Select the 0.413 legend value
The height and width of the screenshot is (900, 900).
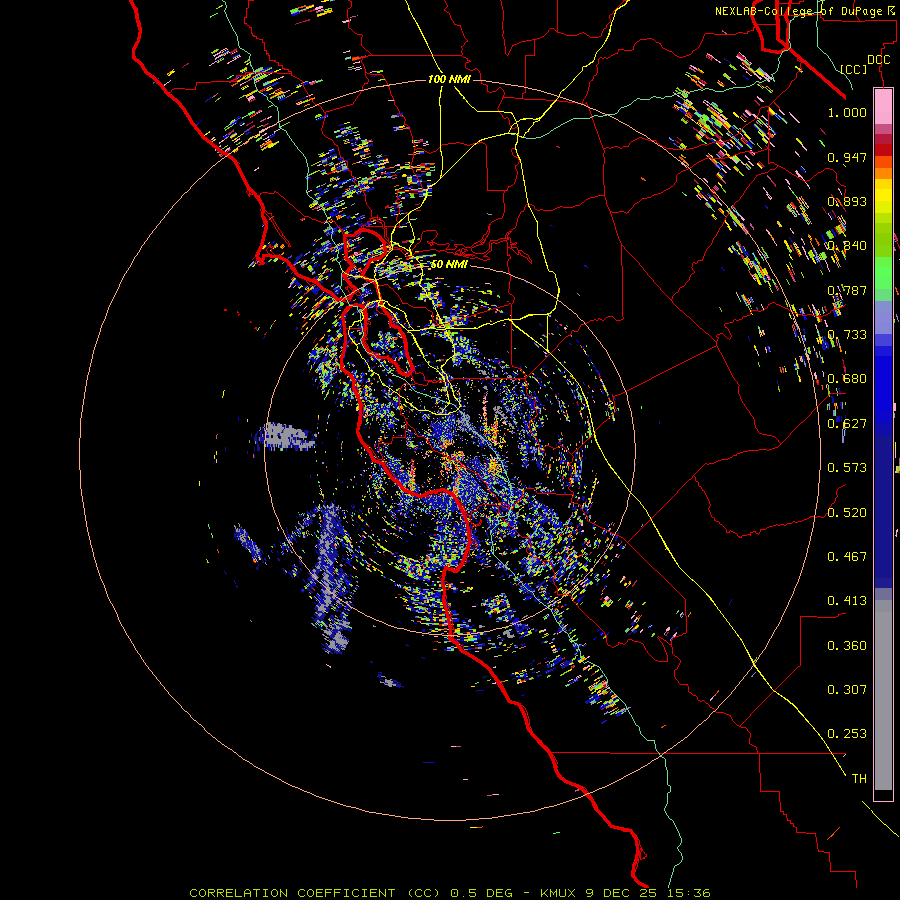click(x=847, y=601)
